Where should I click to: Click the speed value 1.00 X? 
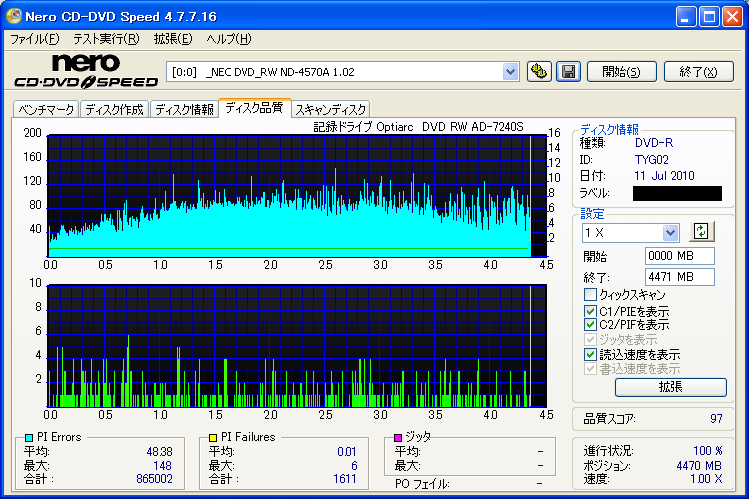click(x=706, y=478)
